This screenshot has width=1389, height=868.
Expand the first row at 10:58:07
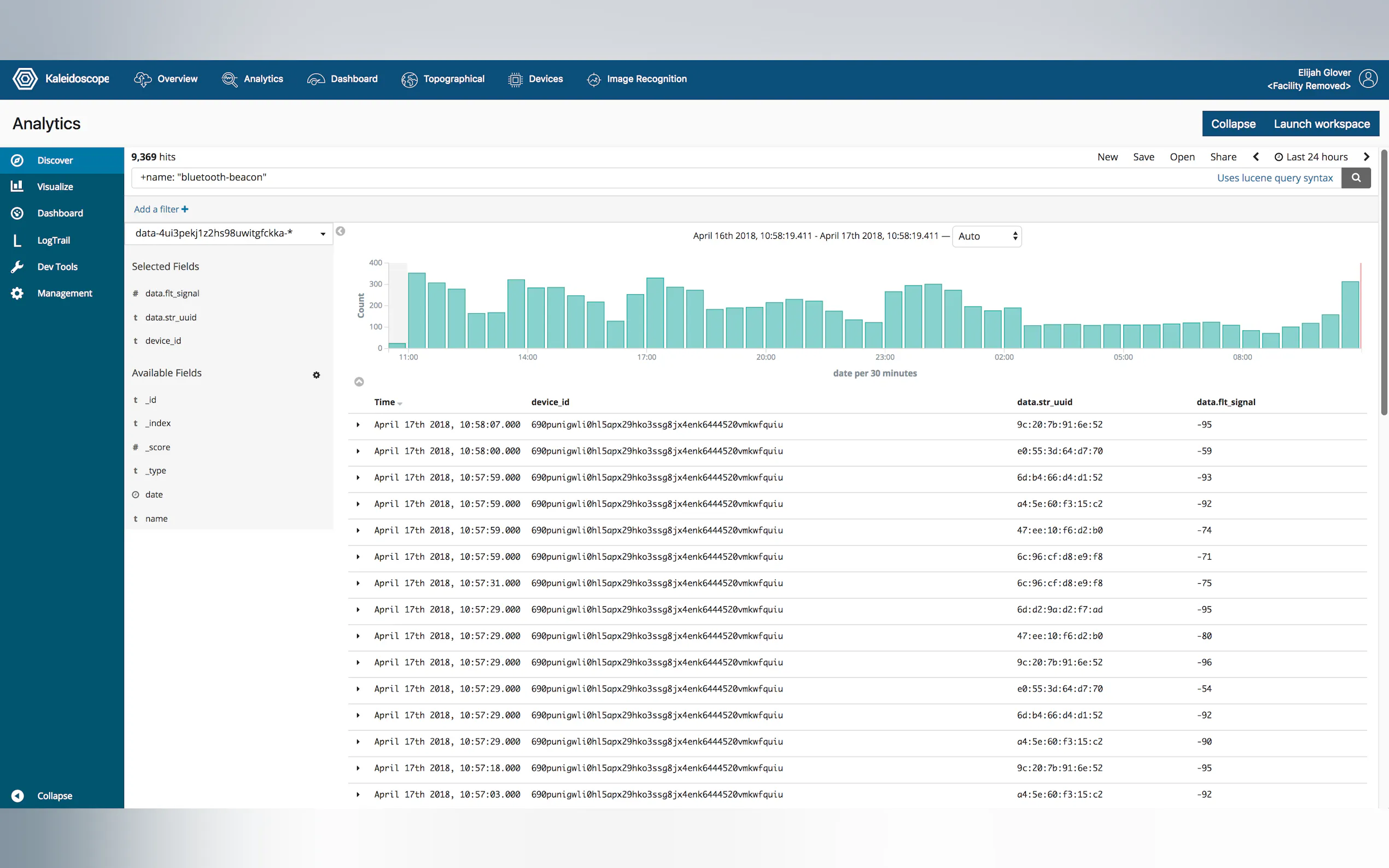tap(358, 425)
